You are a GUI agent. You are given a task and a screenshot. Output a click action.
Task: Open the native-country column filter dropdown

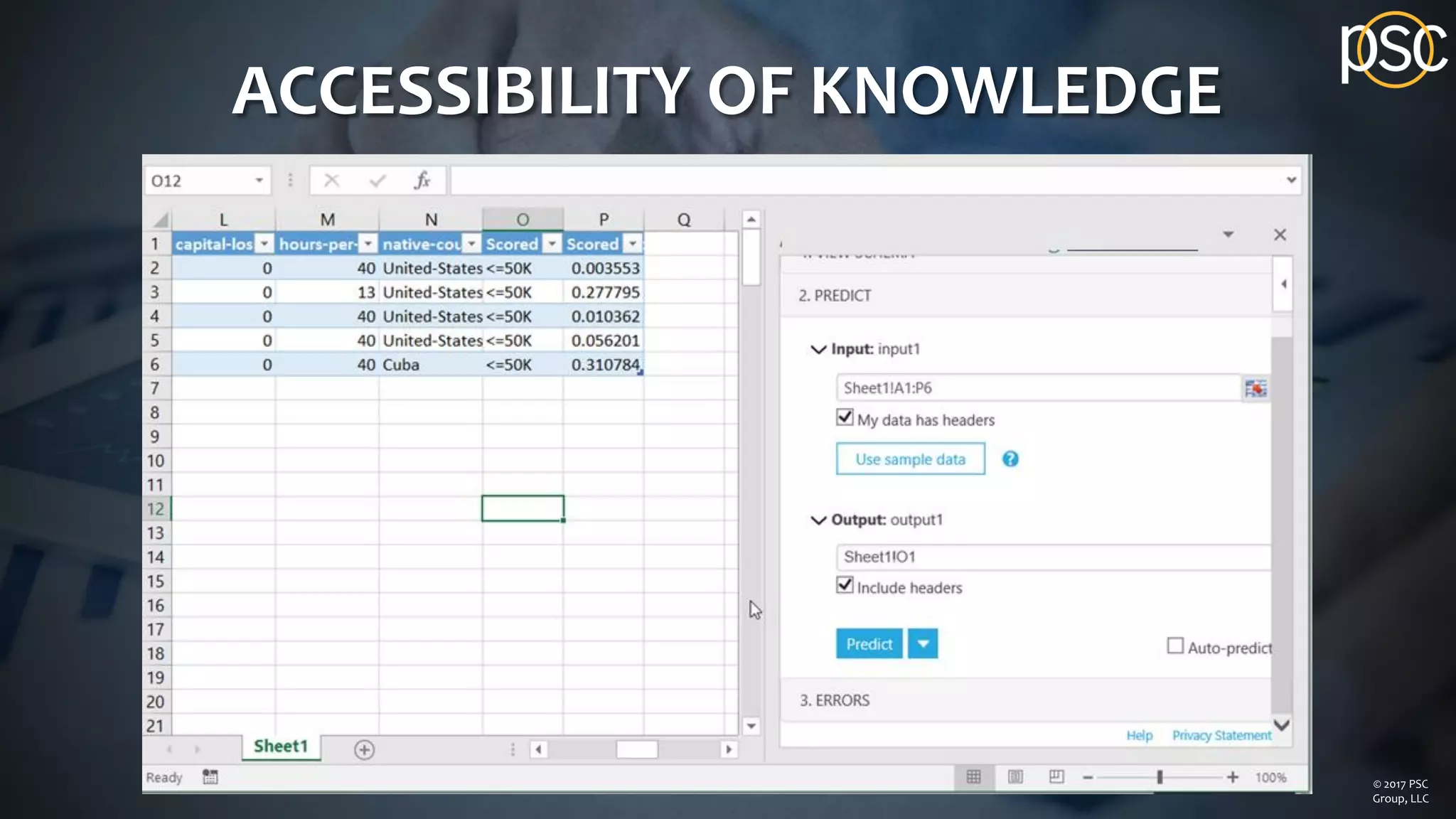(x=471, y=244)
